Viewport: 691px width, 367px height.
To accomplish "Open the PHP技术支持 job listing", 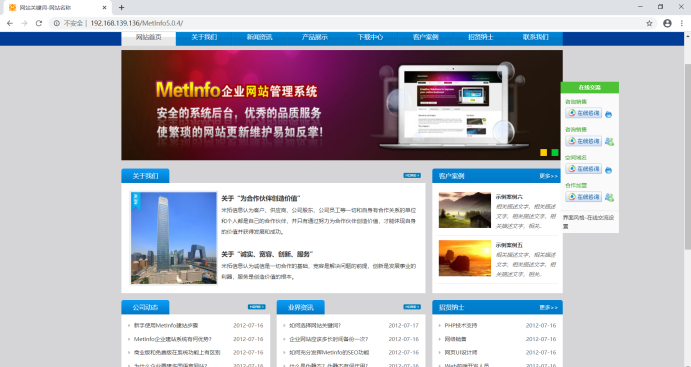I will (461, 326).
